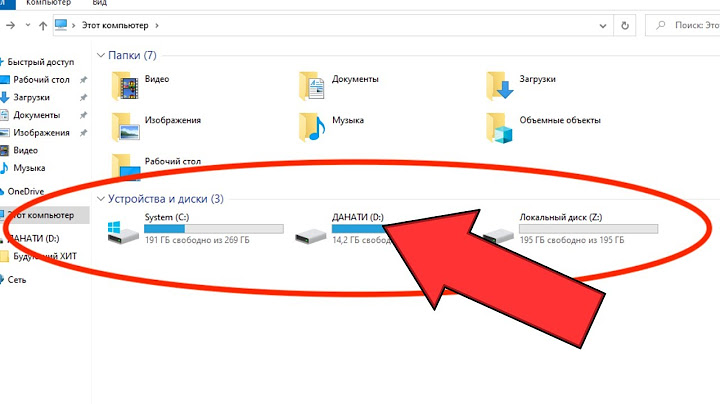Screen dimensions: 720x404
Task: Open the Рабочий стол folder icon
Action: [x=126, y=165]
